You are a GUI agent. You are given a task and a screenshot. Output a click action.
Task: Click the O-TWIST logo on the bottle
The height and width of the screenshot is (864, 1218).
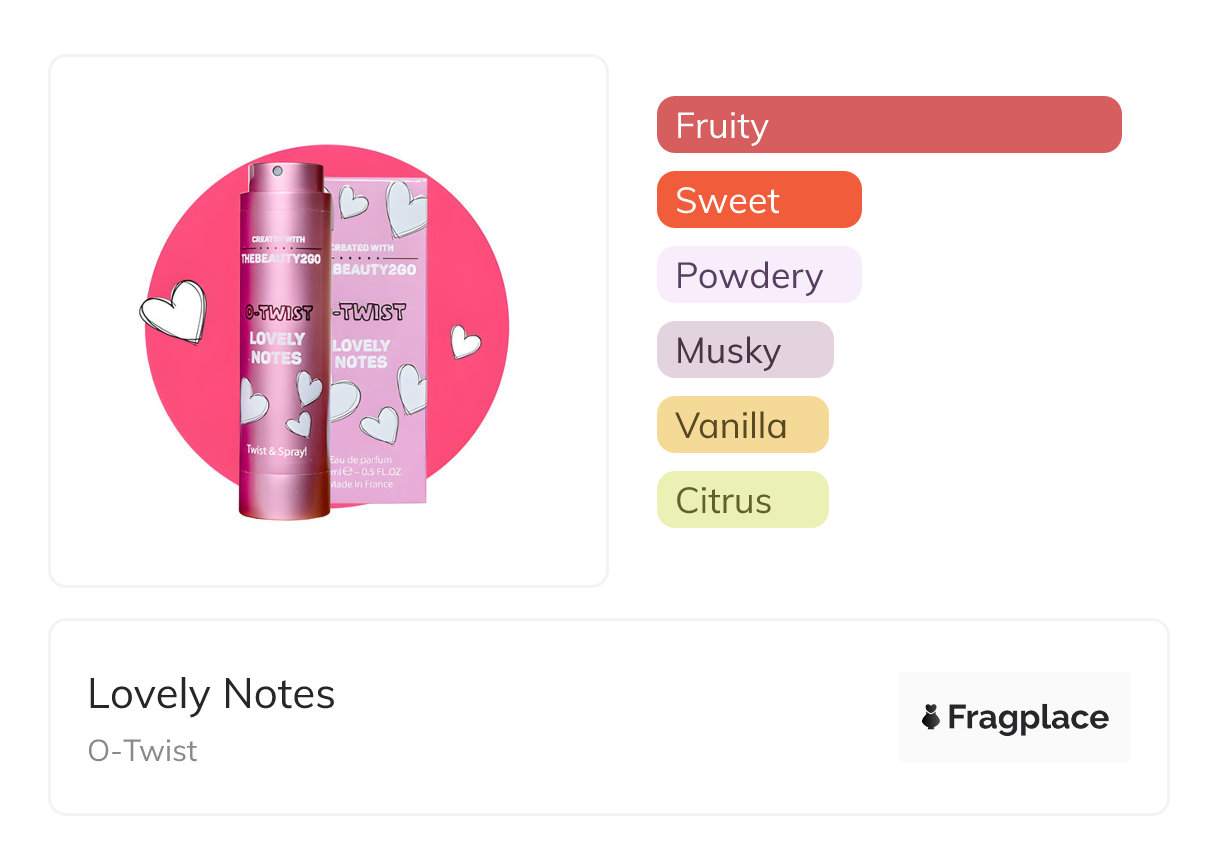(x=278, y=313)
